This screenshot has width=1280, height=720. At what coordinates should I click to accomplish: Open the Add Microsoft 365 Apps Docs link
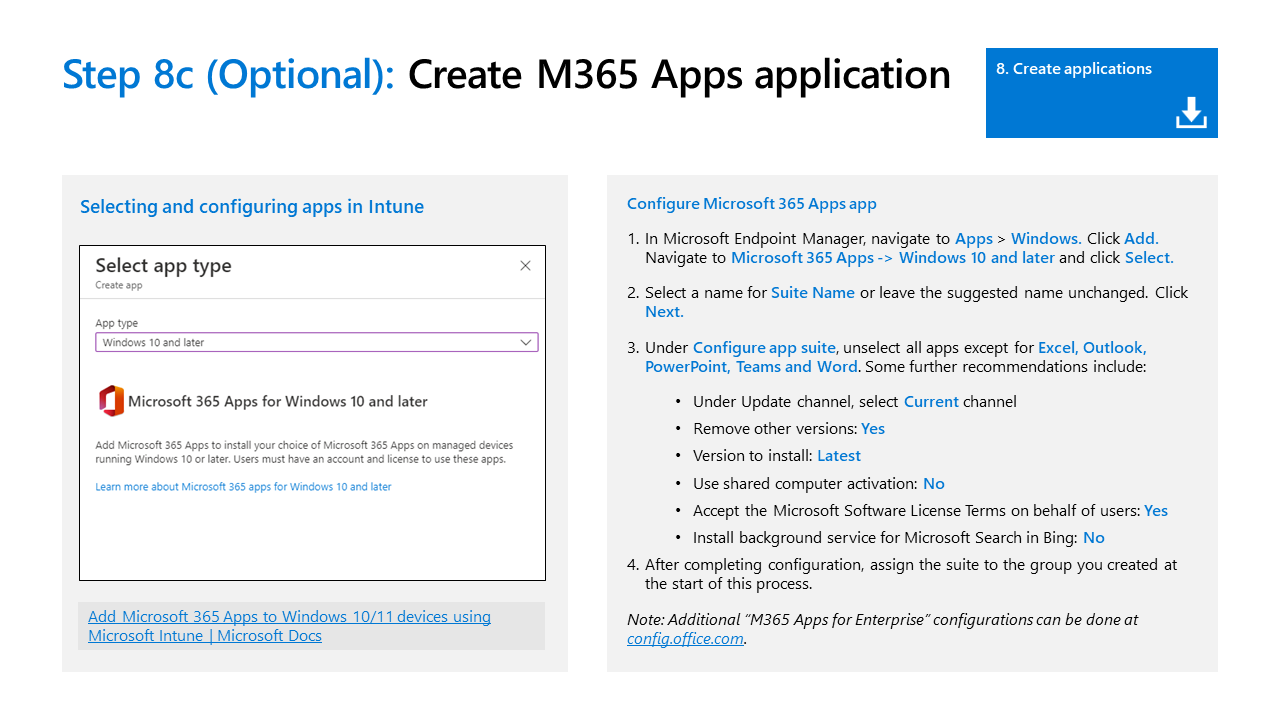pyautogui.click(x=289, y=626)
